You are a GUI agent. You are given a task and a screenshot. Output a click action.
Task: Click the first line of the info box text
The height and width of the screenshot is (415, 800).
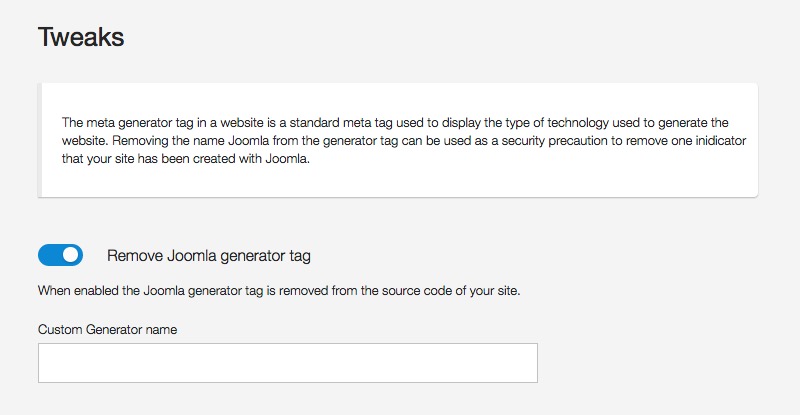[x=395, y=123]
